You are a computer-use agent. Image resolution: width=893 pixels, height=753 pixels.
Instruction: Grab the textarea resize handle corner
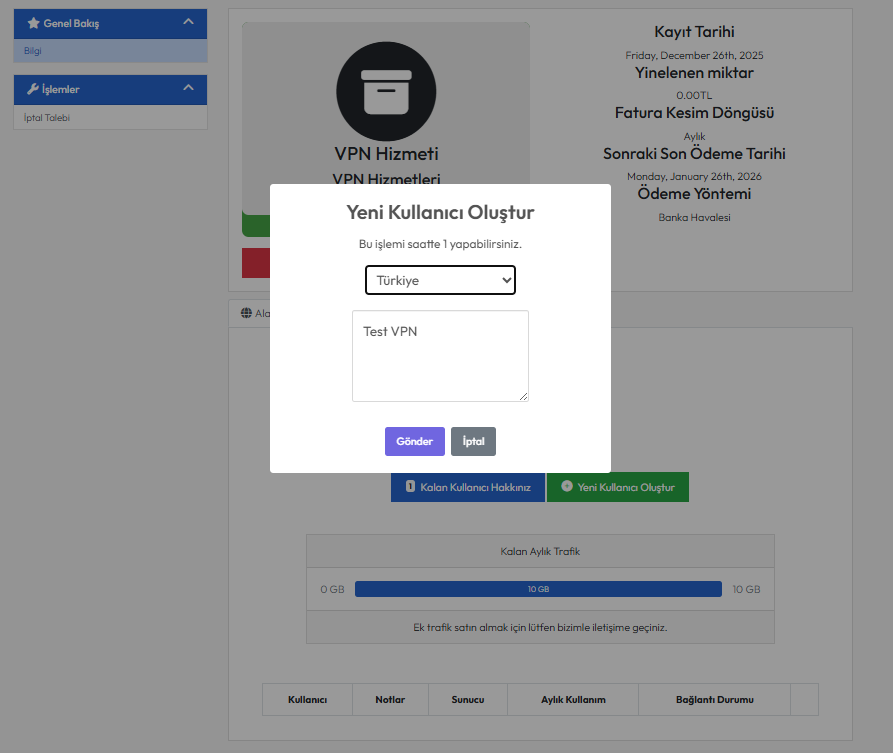point(523,396)
